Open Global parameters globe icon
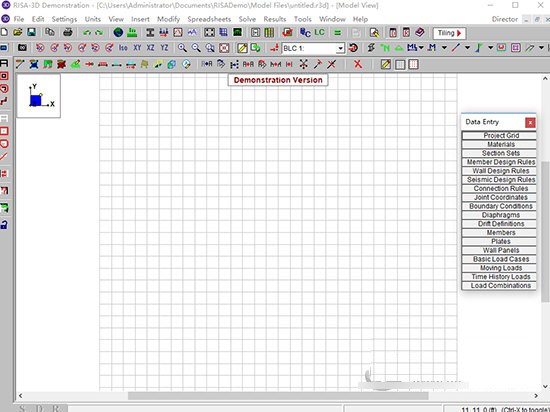 point(118,33)
